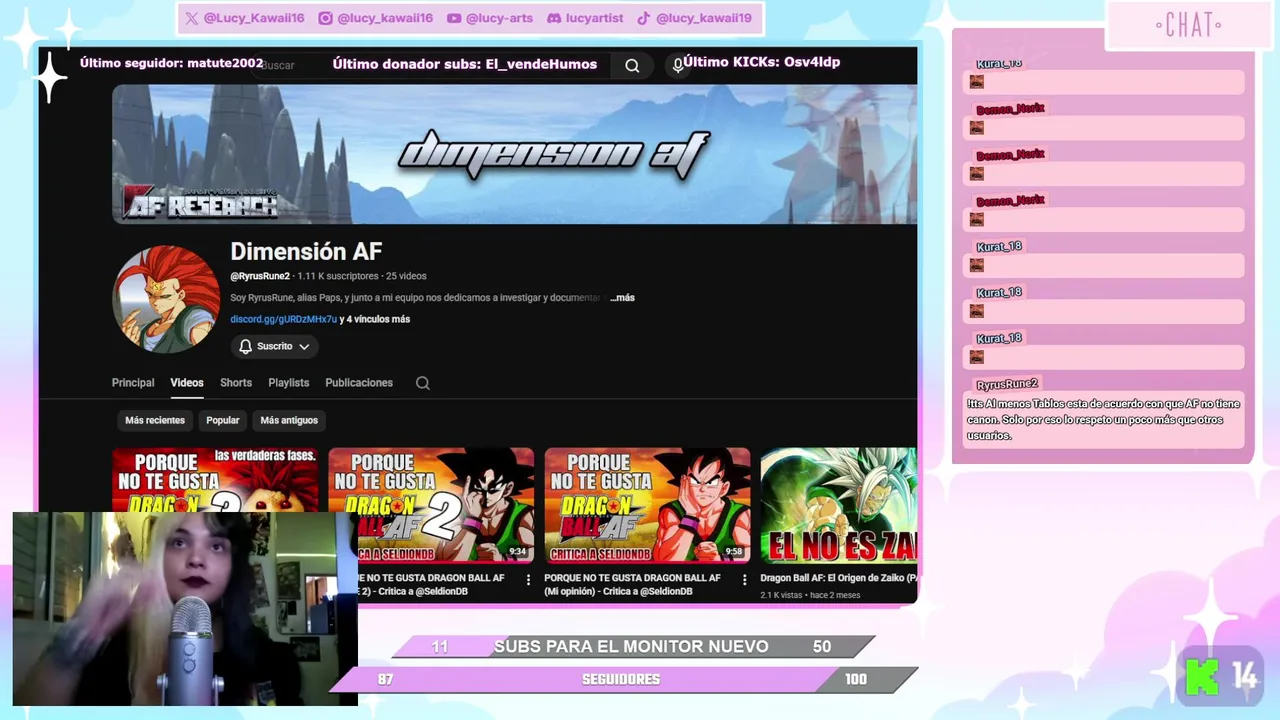This screenshot has width=1280, height=720.
Task: Expand channel description with '...más'
Action: (622, 297)
